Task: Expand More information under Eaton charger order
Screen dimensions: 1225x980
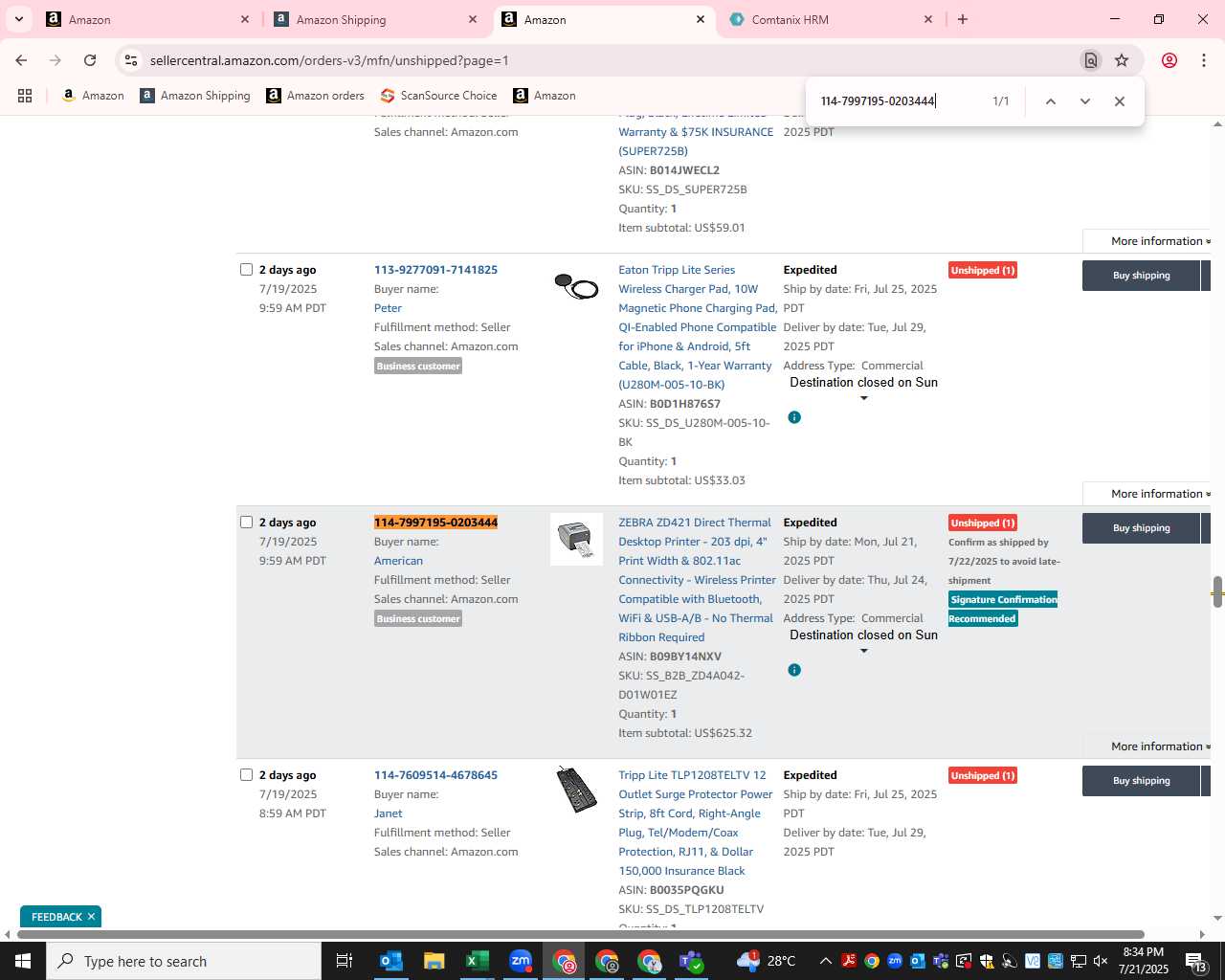Action: [x=1160, y=494]
